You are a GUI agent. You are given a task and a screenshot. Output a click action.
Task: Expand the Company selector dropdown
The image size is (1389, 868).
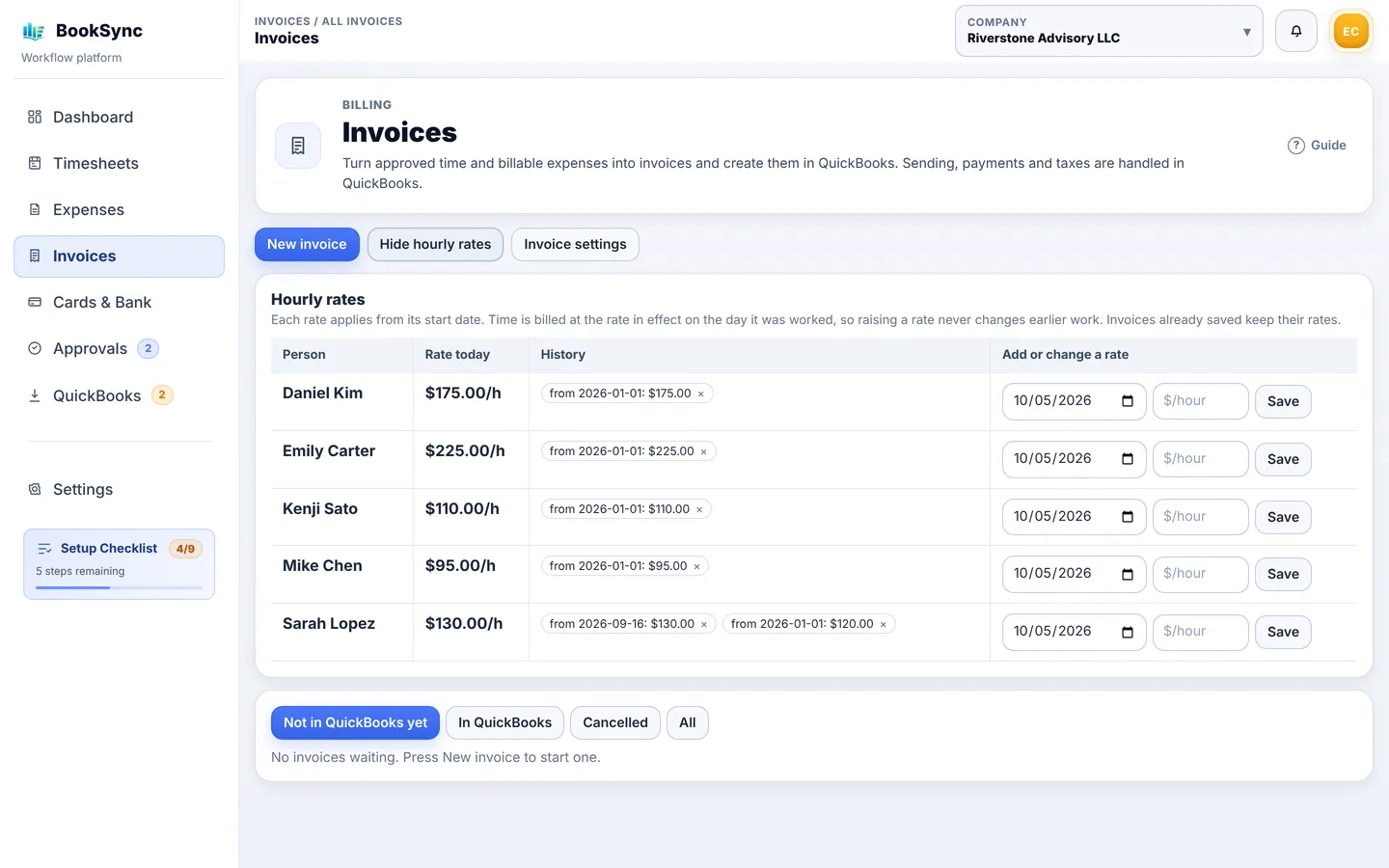click(1108, 31)
